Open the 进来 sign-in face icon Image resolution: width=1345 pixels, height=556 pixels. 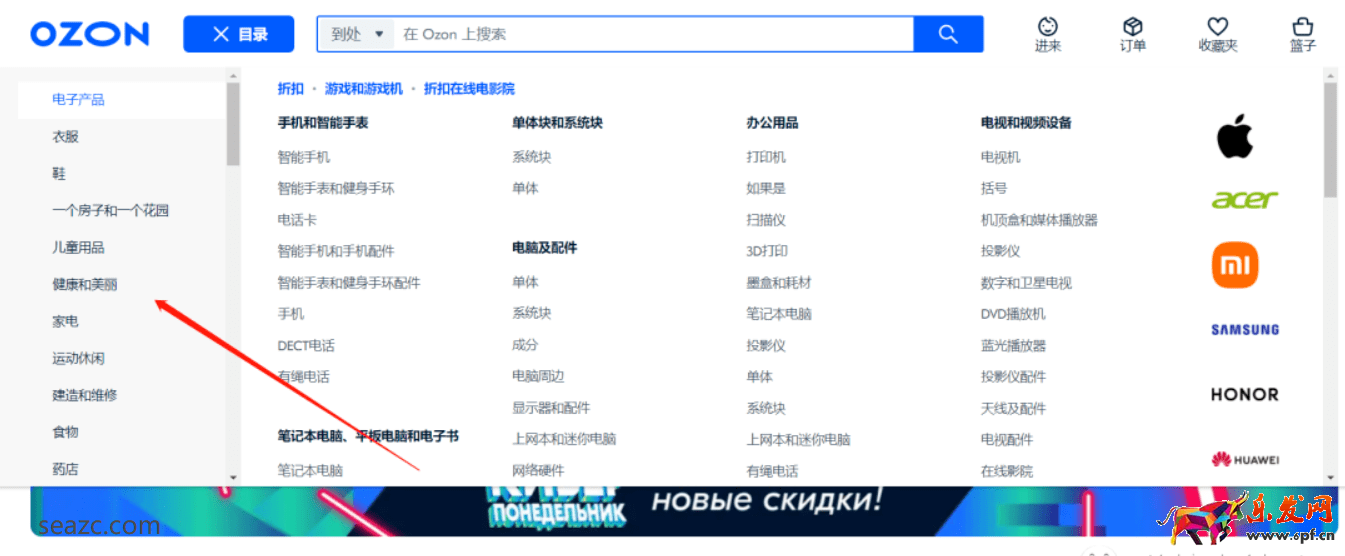point(1048,34)
